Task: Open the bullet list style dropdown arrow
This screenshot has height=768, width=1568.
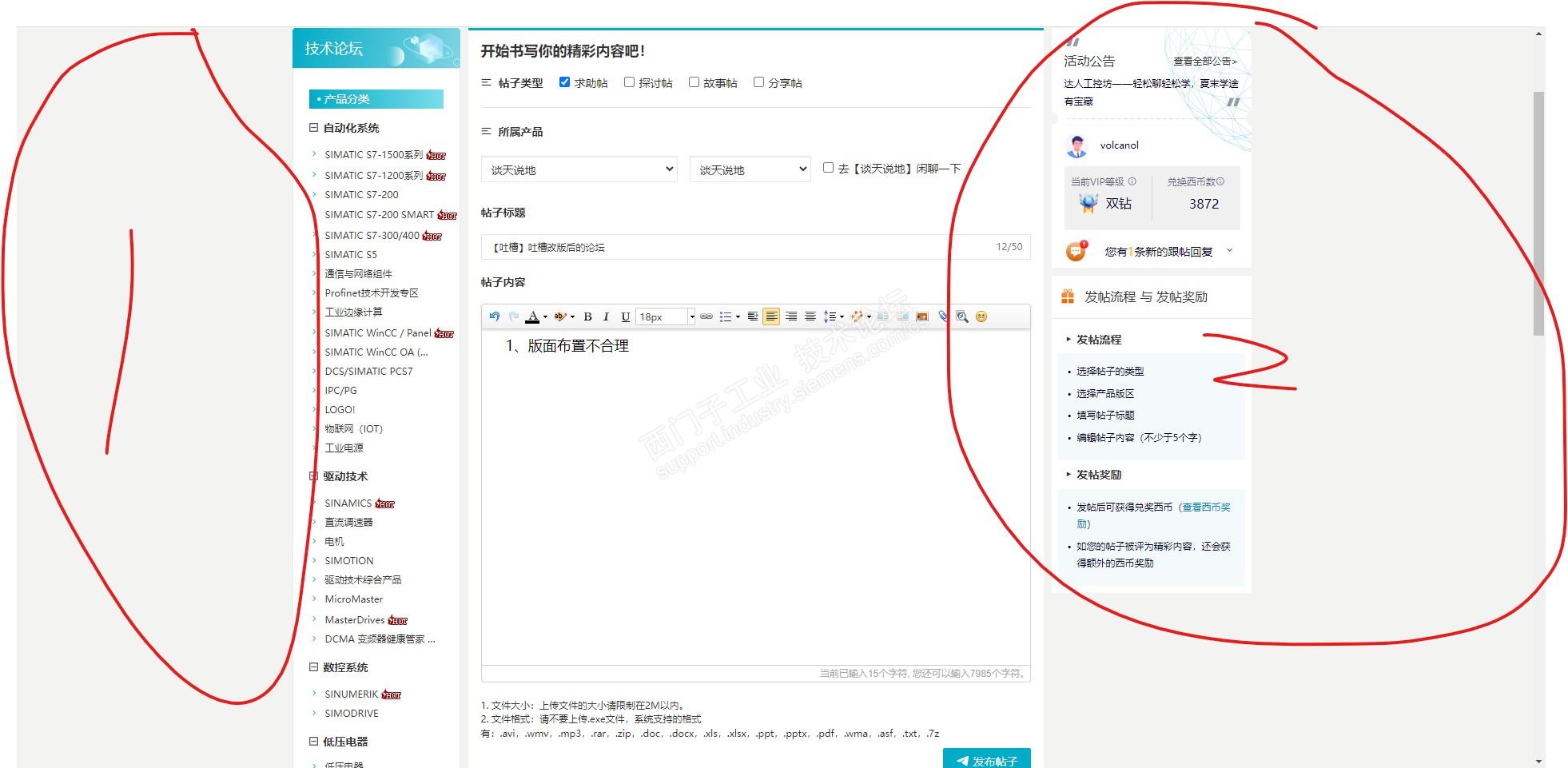Action: tap(738, 317)
